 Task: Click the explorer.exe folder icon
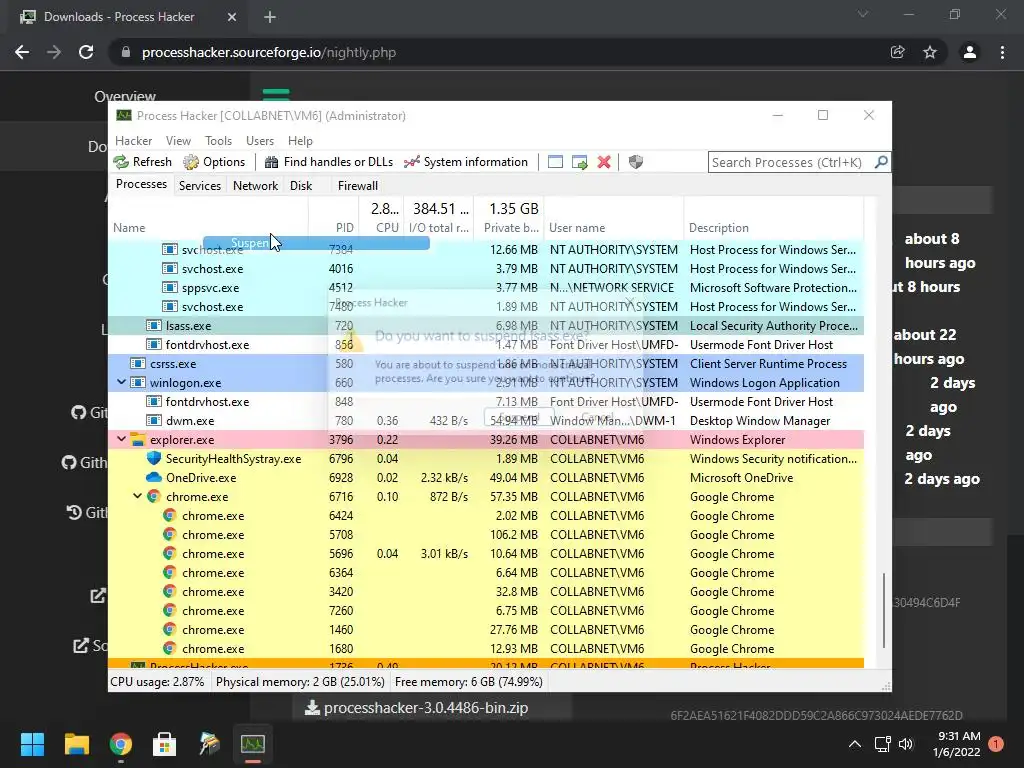[138, 440]
